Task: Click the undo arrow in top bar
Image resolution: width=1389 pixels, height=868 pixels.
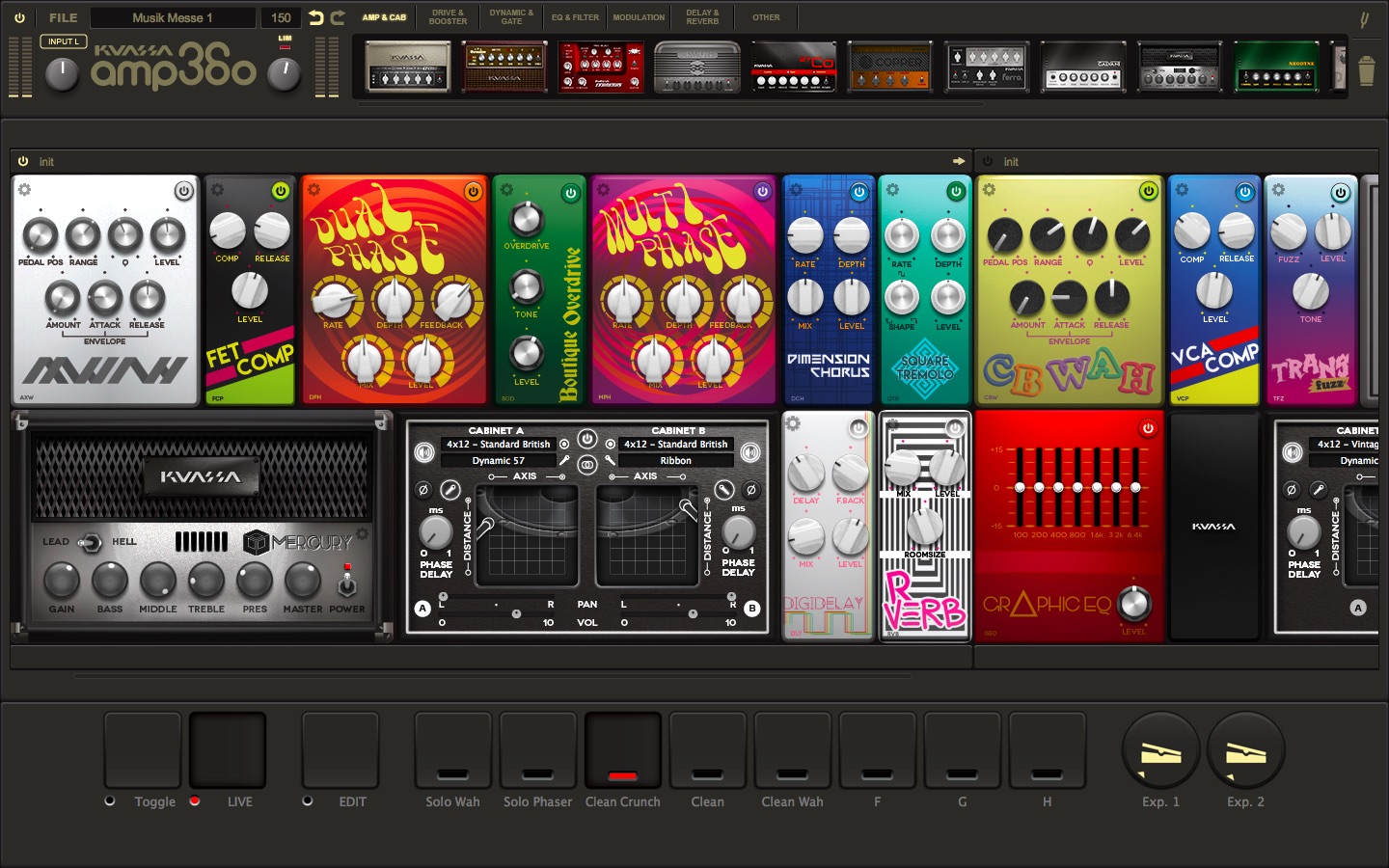Action: tap(315, 17)
